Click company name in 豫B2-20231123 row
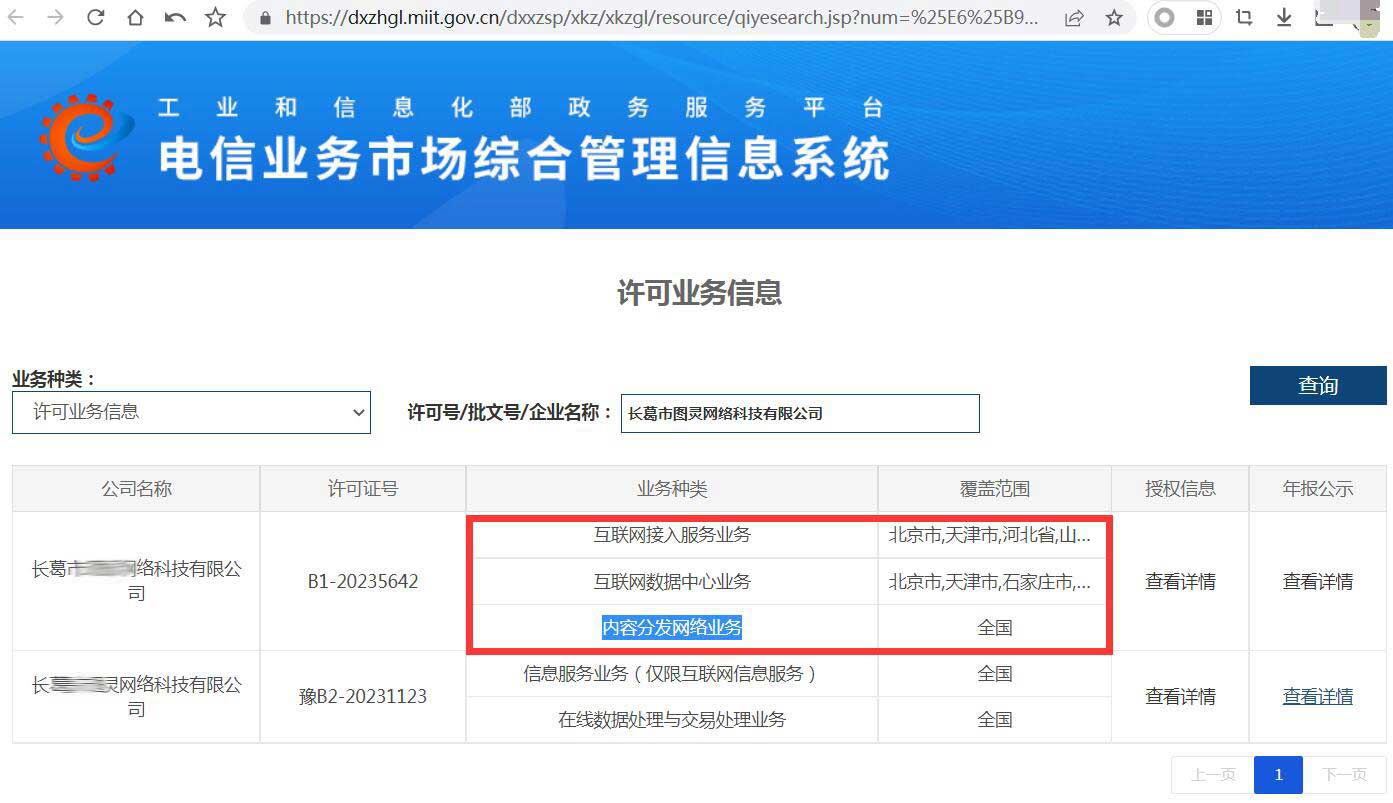 coord(136,696)
